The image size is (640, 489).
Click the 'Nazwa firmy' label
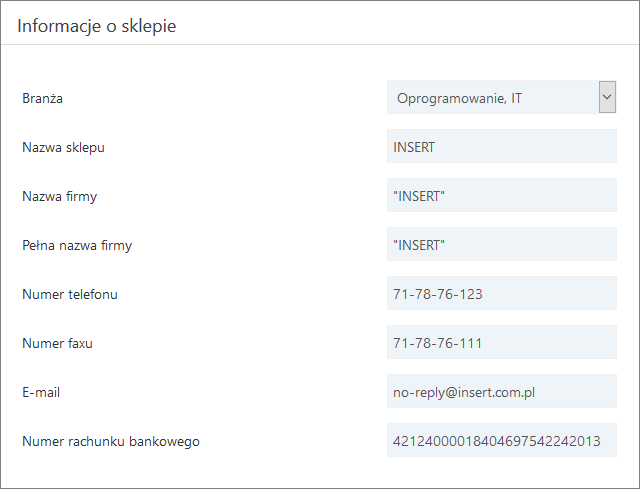(x=59, y=196)
